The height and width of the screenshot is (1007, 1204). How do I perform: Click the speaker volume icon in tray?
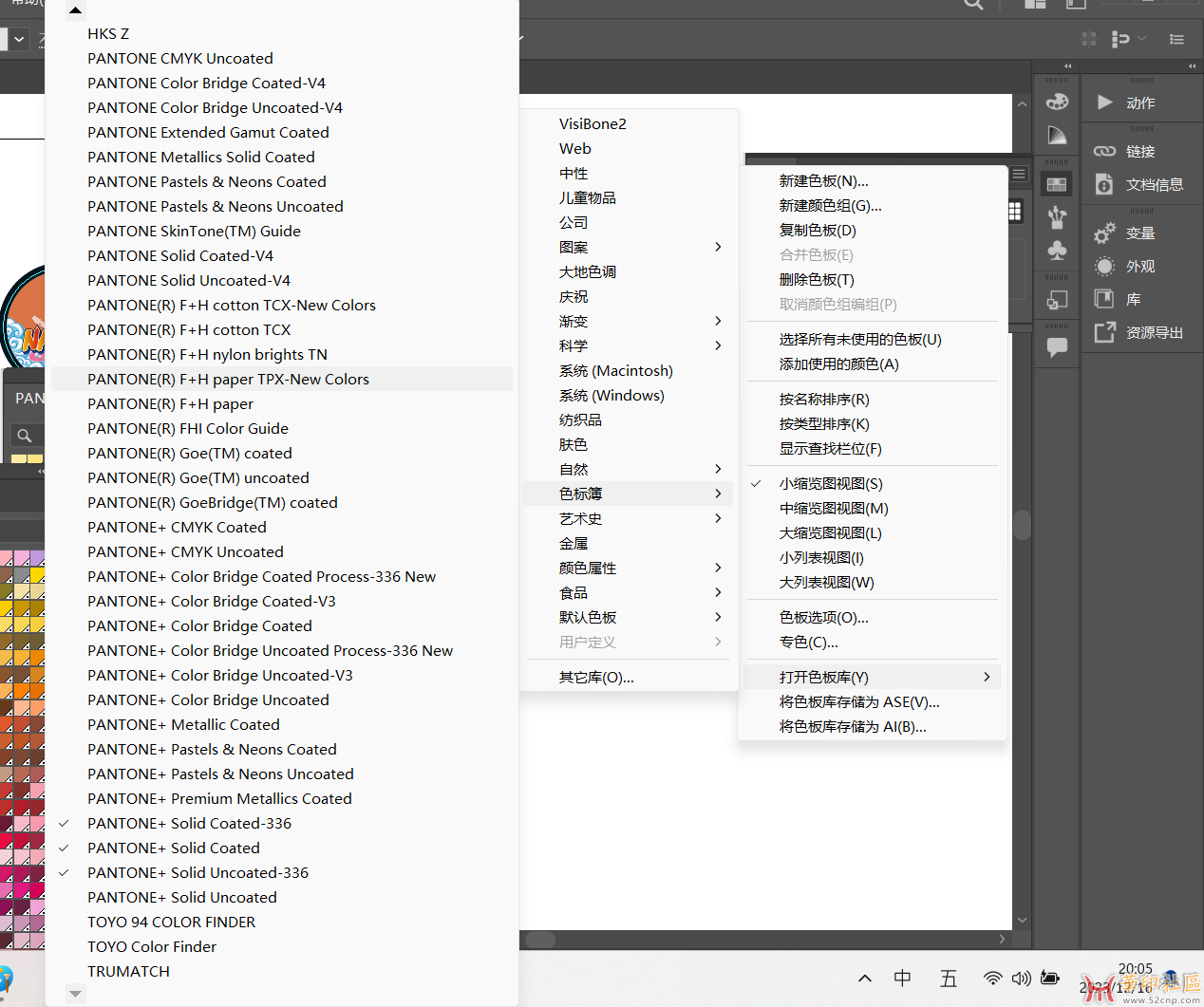click(x=1022, y=978)
